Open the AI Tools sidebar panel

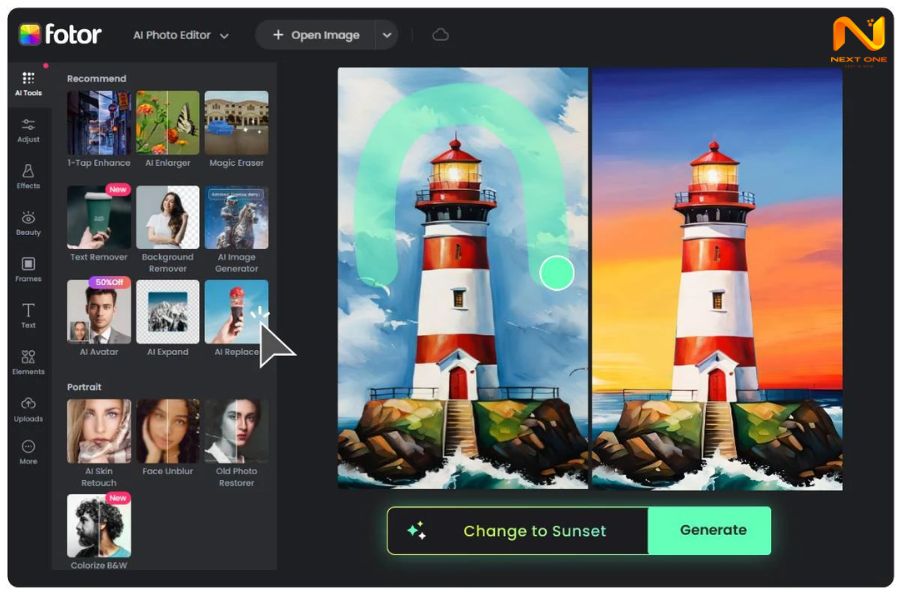click(28, 82)
